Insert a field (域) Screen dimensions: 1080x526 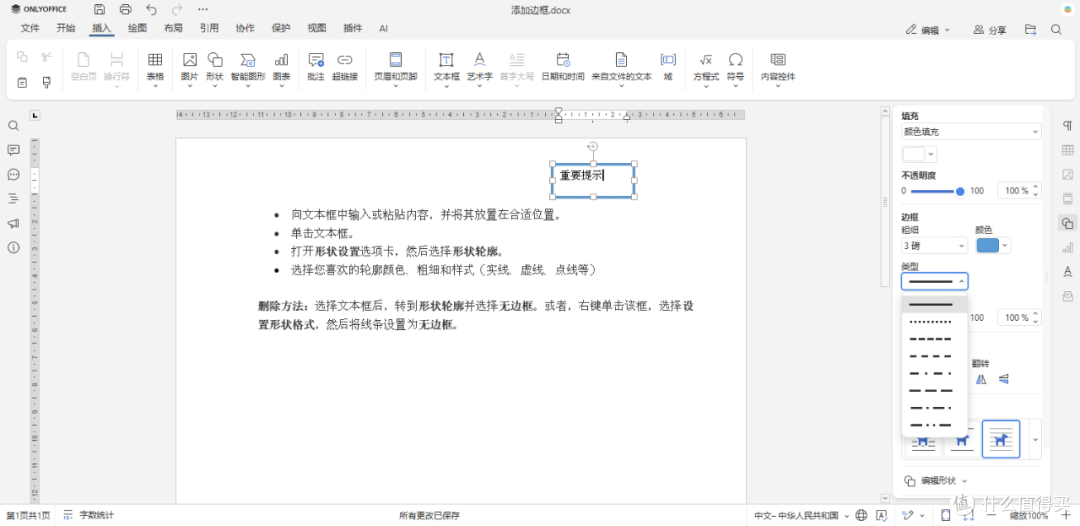pos(667,67)
